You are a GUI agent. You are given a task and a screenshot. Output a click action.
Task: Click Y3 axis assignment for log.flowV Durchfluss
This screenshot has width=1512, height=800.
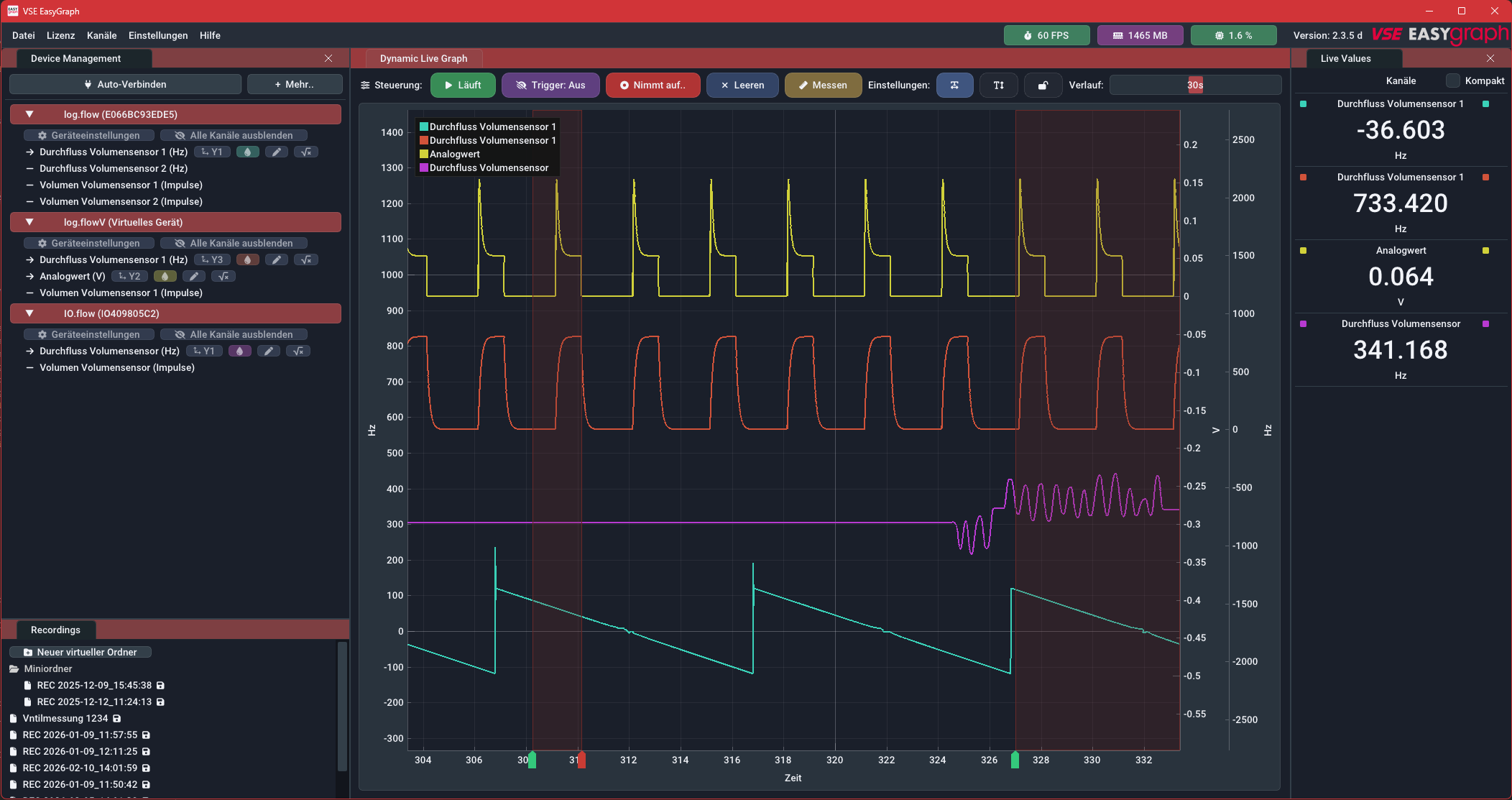[212, 259]
